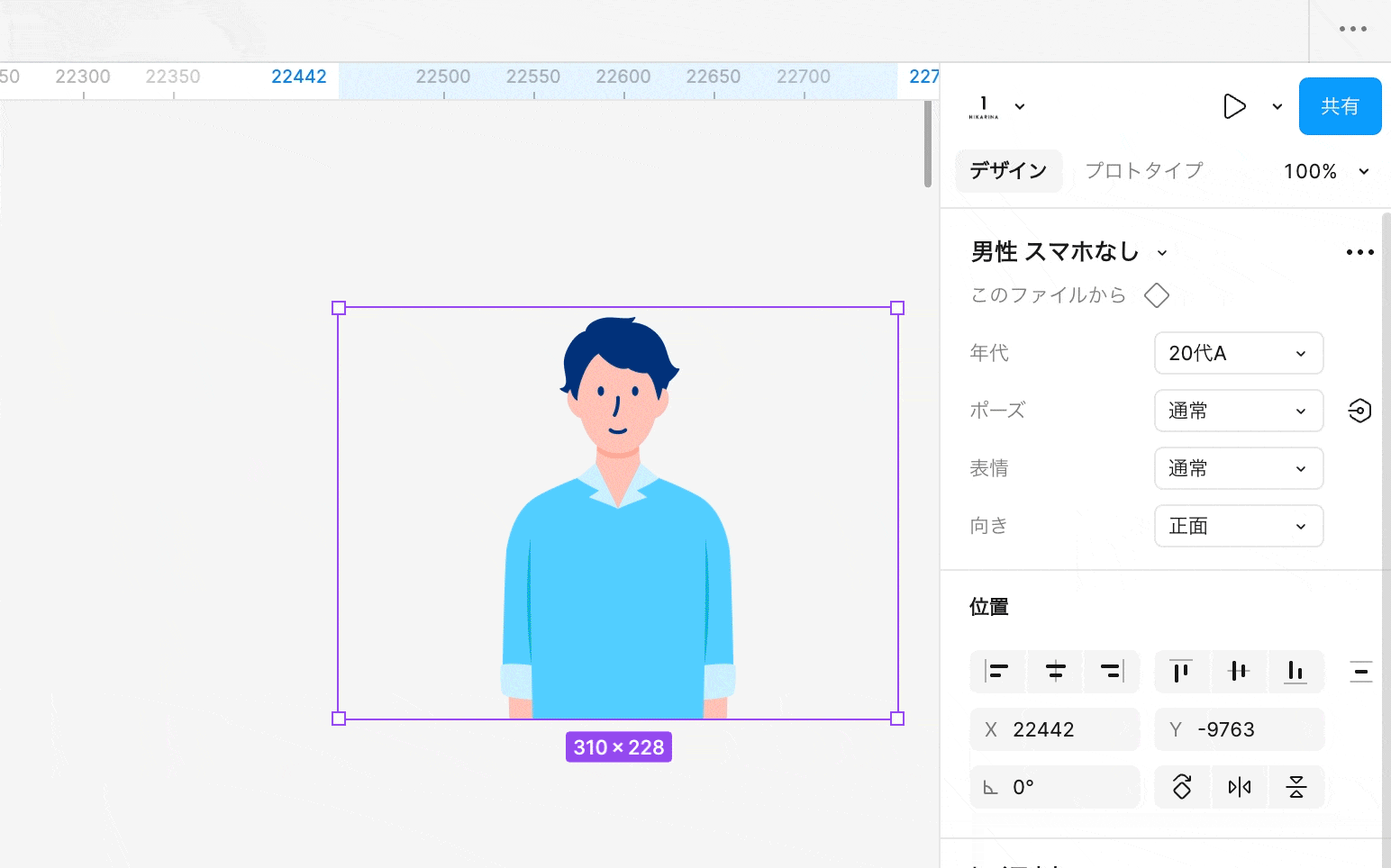This screenshot has height=868, width=1391.
Task: Click the align left icon
Action: 997,672
